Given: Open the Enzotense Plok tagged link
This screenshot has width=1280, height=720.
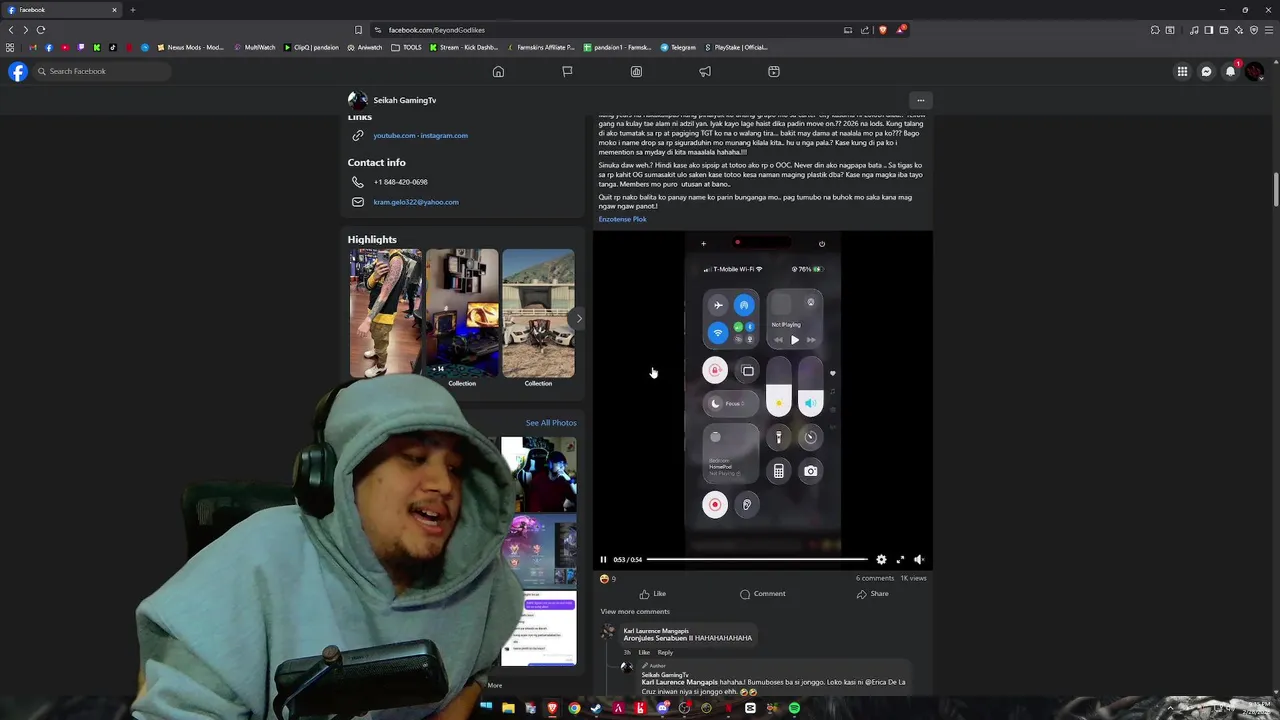Looking at the screenshot, I should tap(622, 219).
